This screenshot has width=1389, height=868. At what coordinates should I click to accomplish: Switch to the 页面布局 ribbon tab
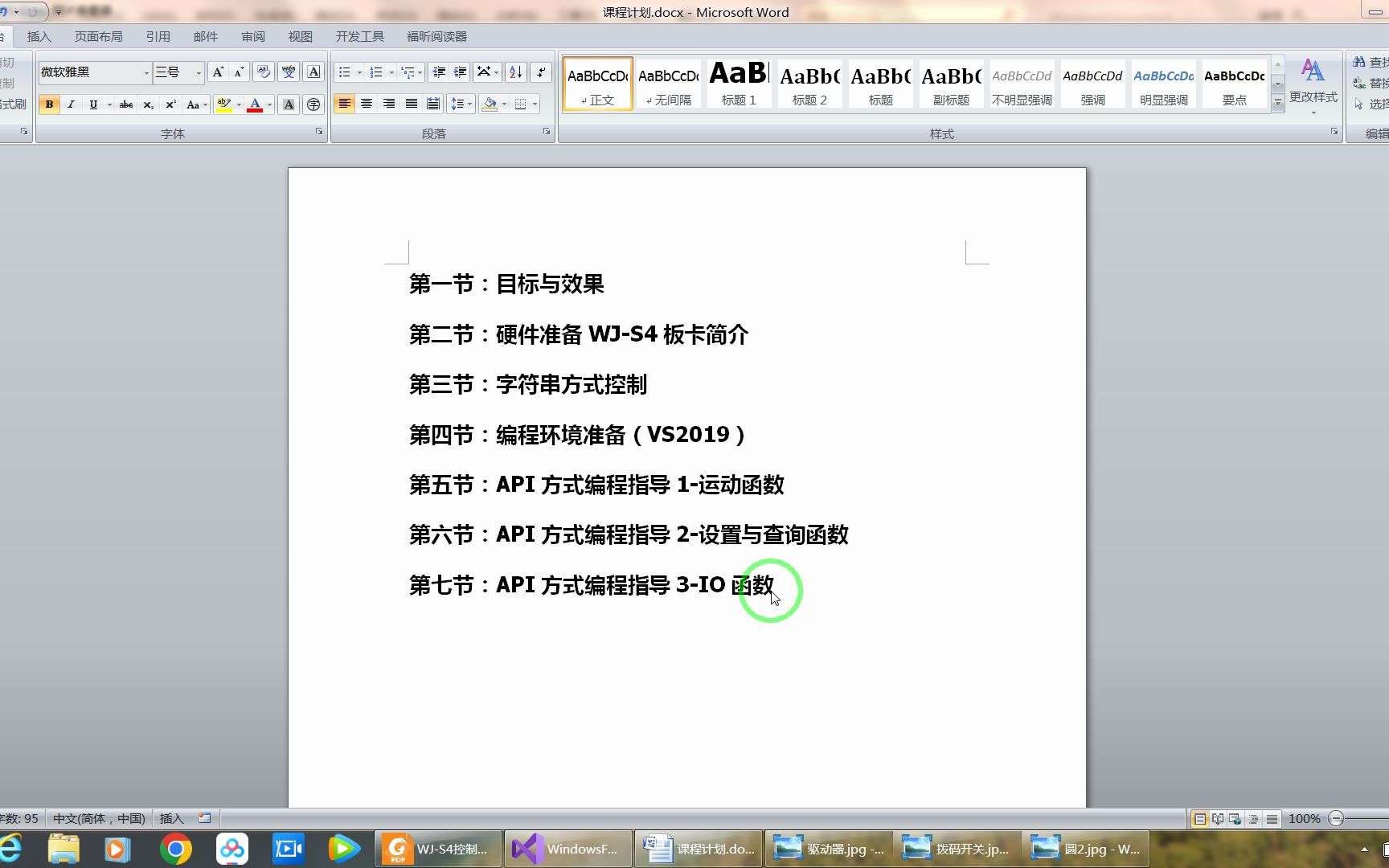[98, 36]
